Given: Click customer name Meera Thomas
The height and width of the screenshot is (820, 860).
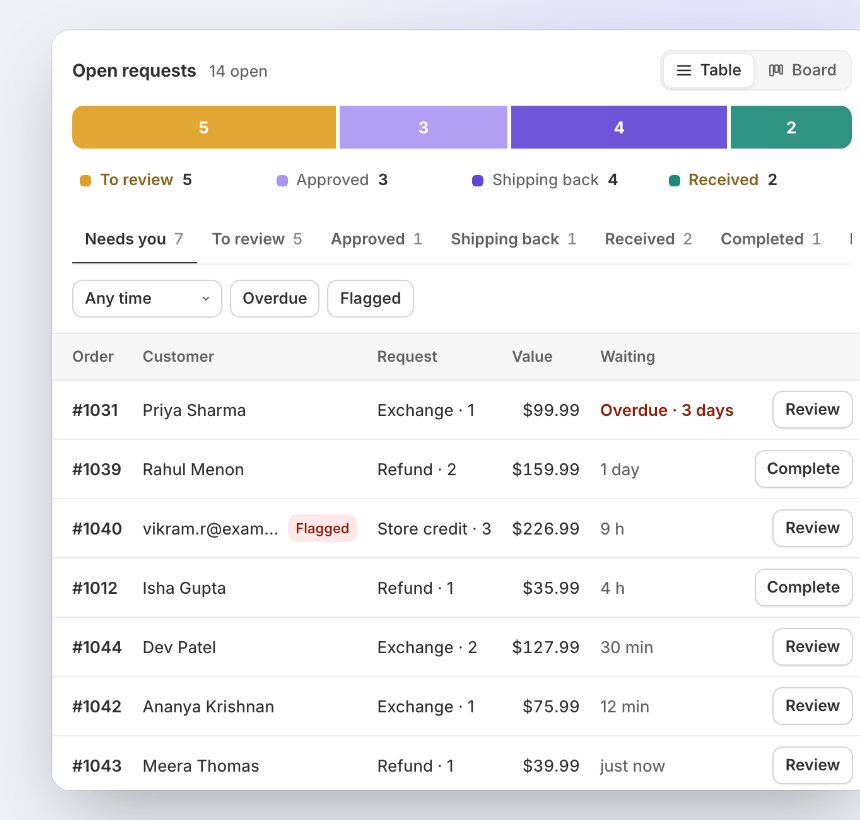Looking at the screenshot, I should (x=201, y=766).
